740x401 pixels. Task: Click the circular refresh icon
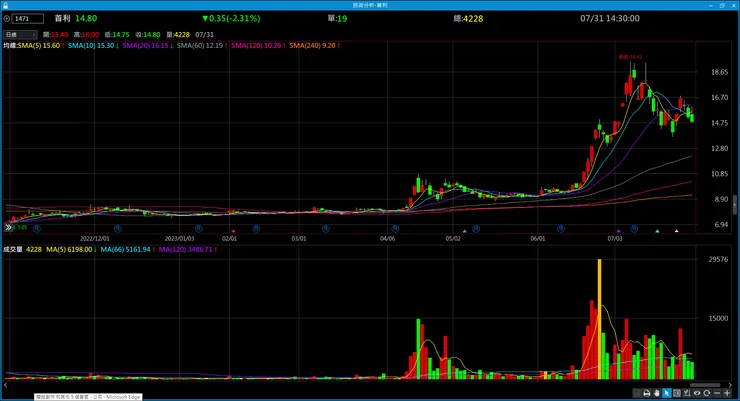click(706, 393)
